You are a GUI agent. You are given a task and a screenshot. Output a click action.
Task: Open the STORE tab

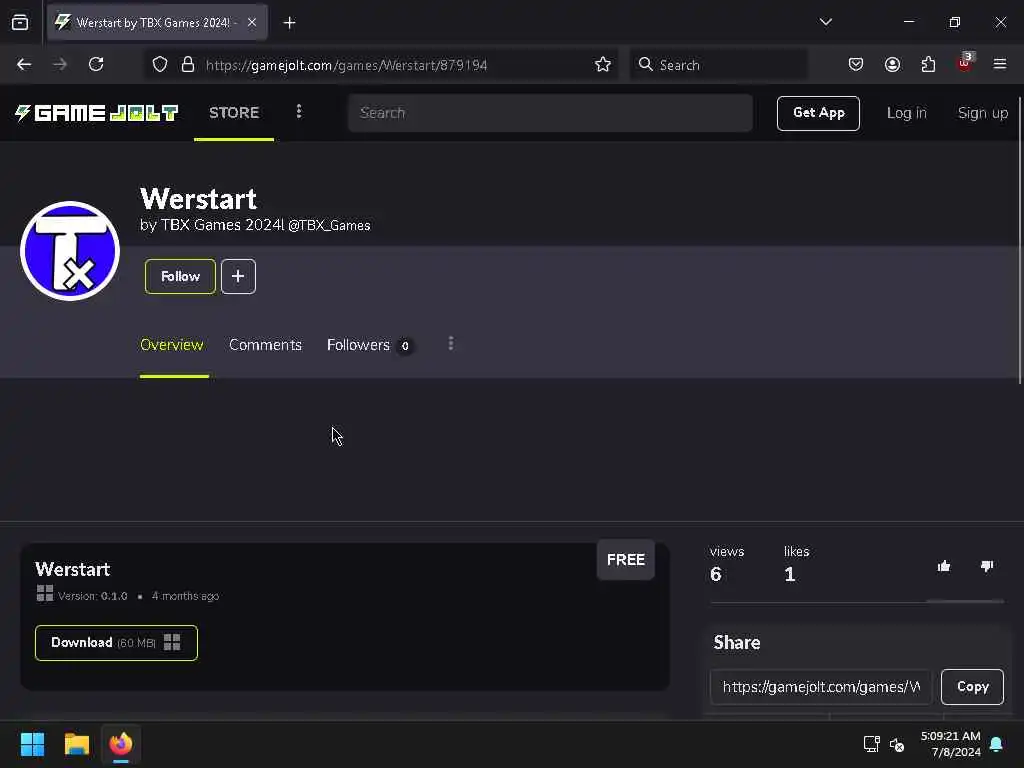click(234, 113)
